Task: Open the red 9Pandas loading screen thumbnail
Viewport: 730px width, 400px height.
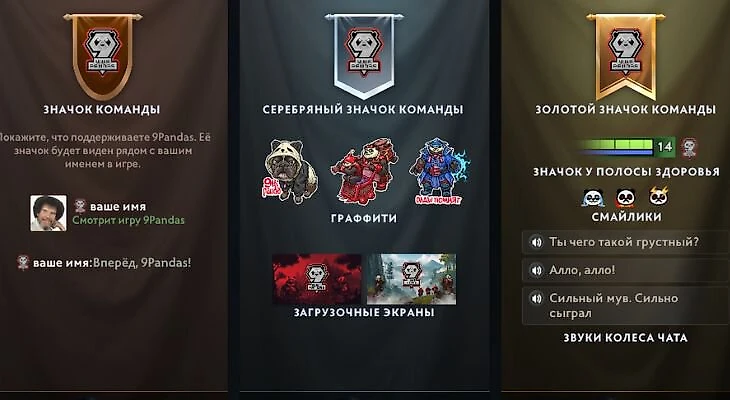Action: coord(317,278)
